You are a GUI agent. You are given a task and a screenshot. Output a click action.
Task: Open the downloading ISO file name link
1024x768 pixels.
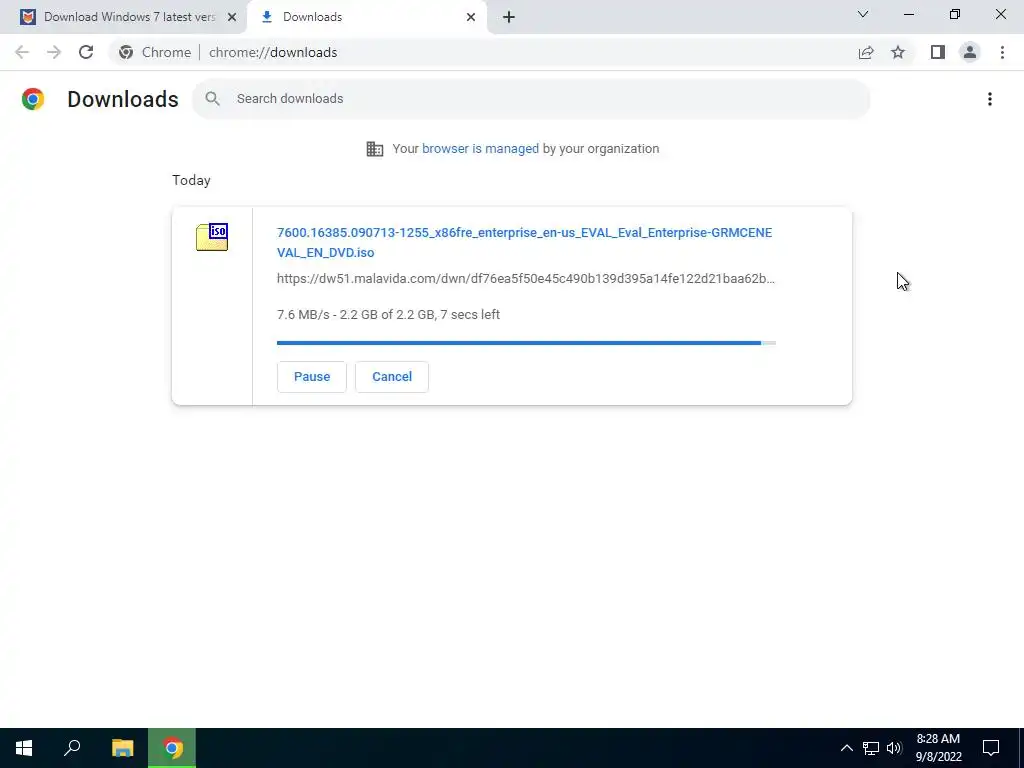tap(524, 242)
